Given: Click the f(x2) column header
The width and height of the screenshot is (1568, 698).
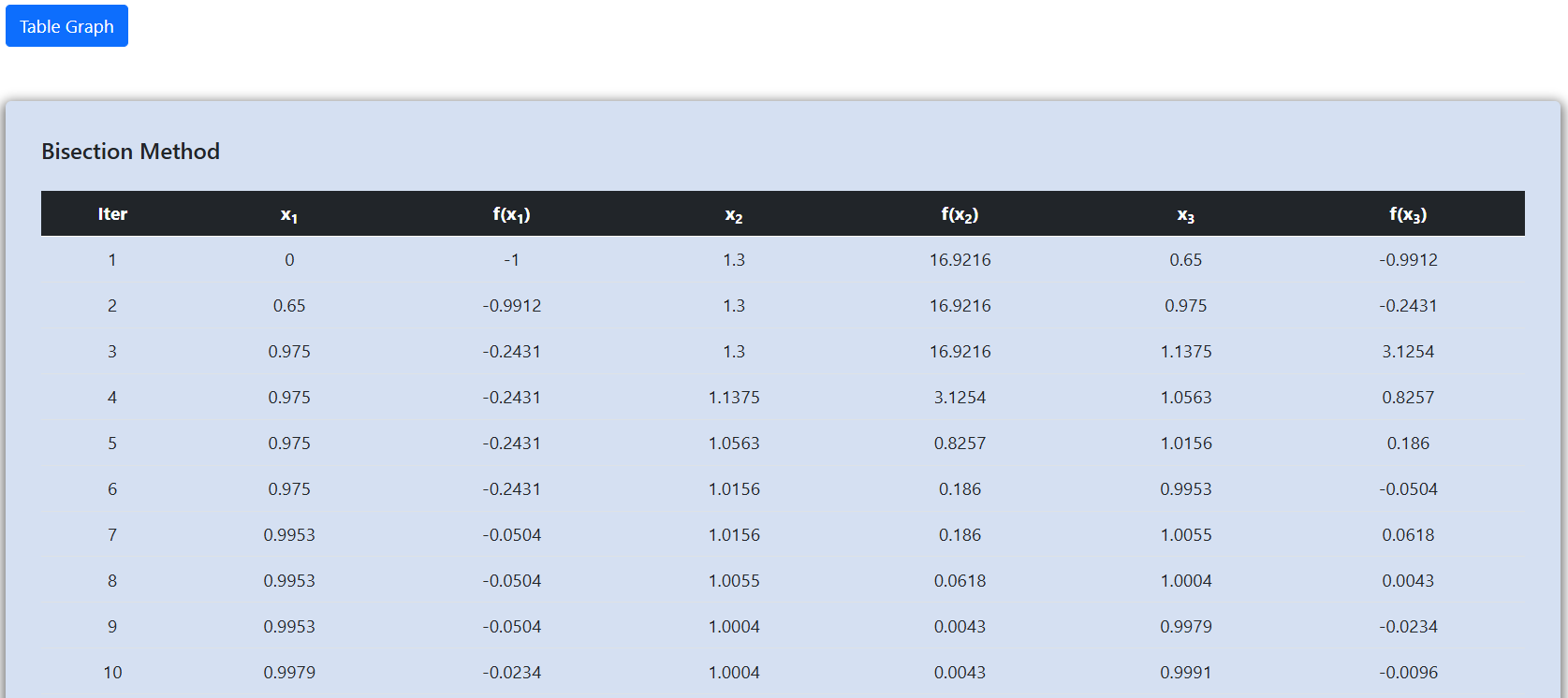Looking at the screenshot, I should 960,214.
